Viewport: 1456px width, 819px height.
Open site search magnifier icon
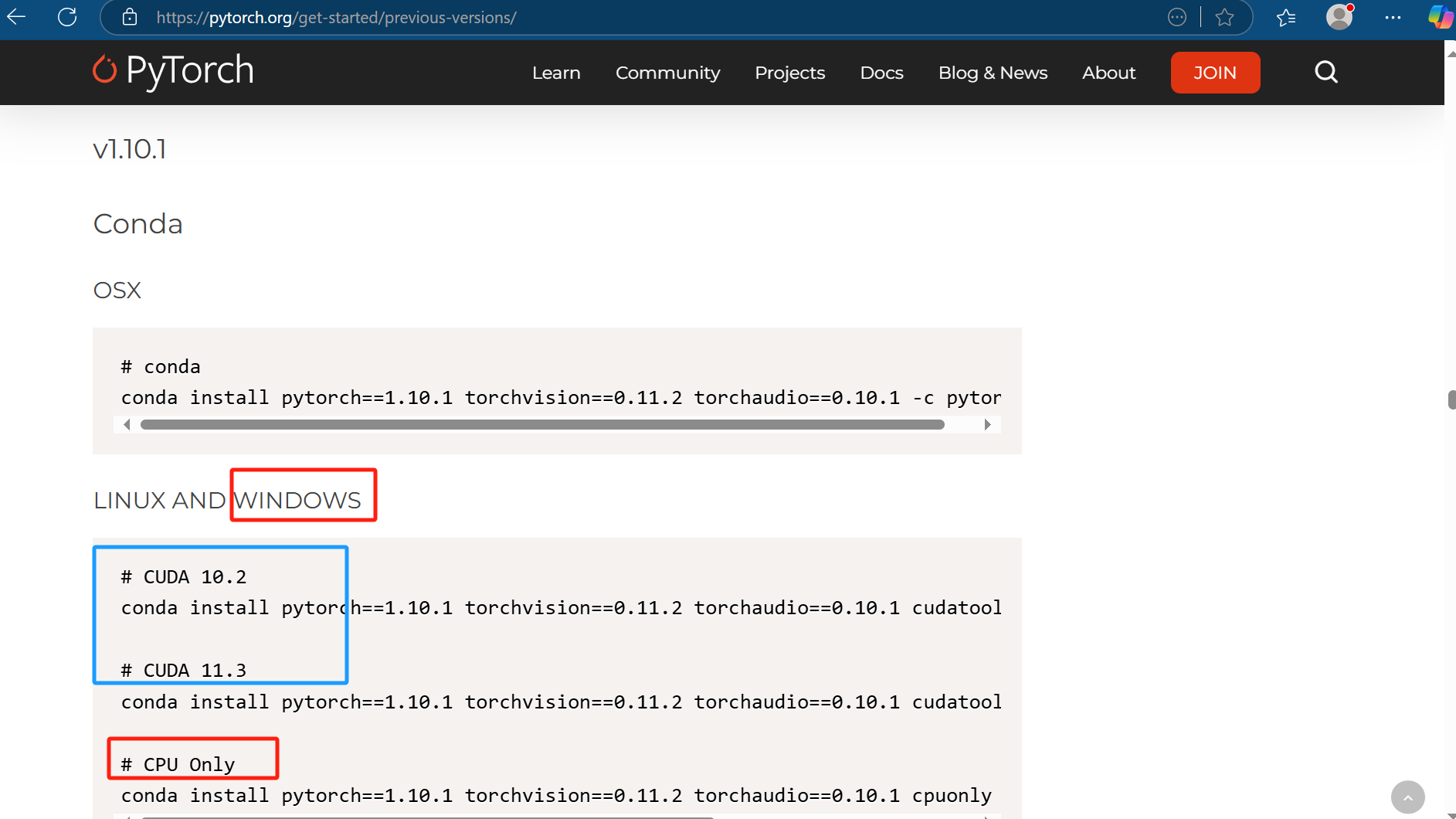(x=1326, y=72)
